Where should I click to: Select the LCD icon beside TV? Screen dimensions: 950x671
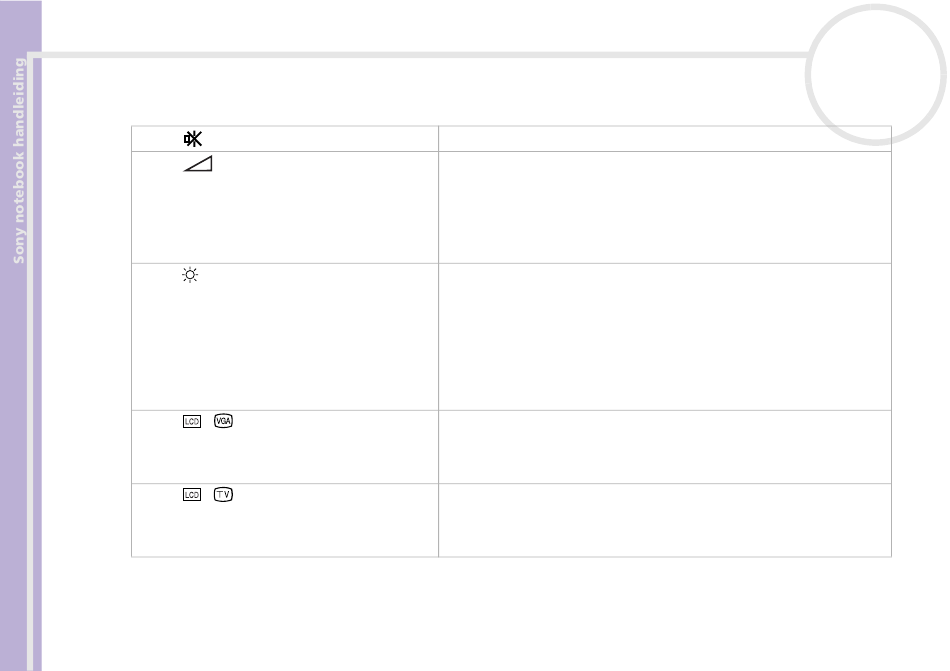pos(191,495)
